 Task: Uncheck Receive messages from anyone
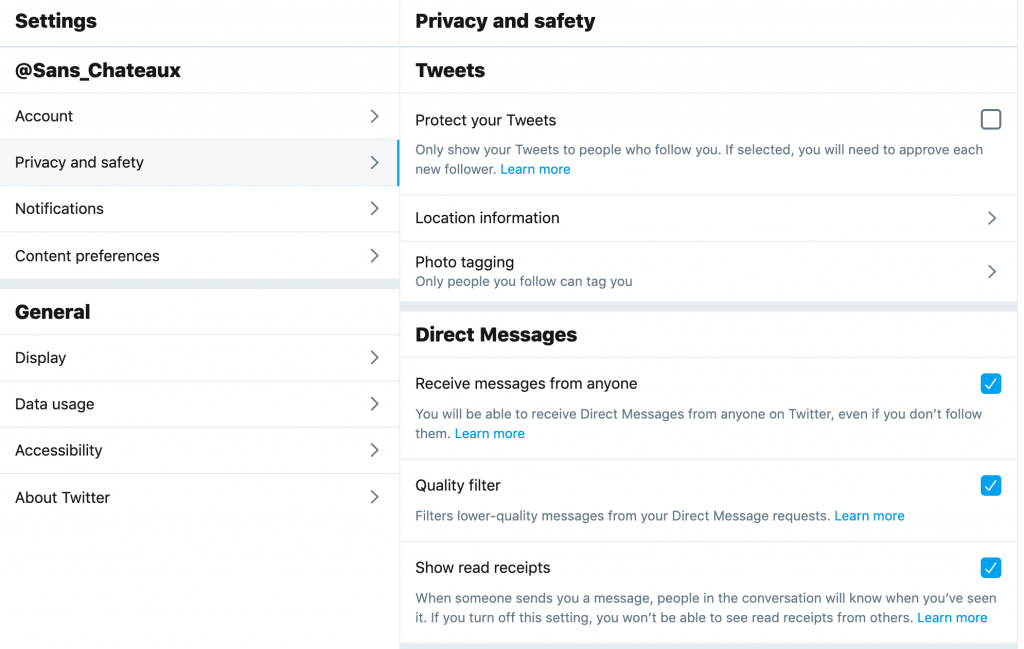990,383
